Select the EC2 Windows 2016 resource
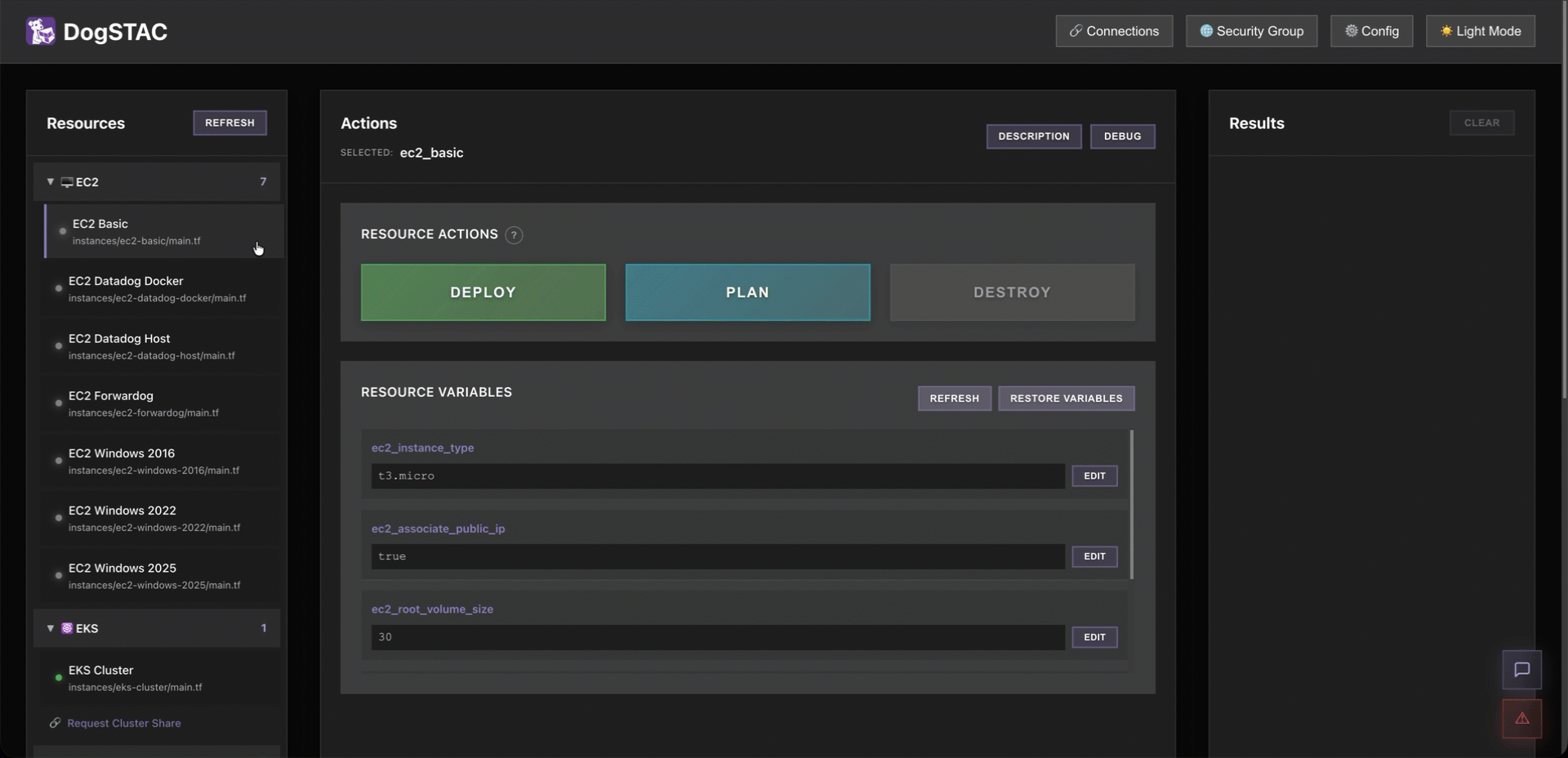This screenshot has width=1568, height=758. click(x=160, y=461)
